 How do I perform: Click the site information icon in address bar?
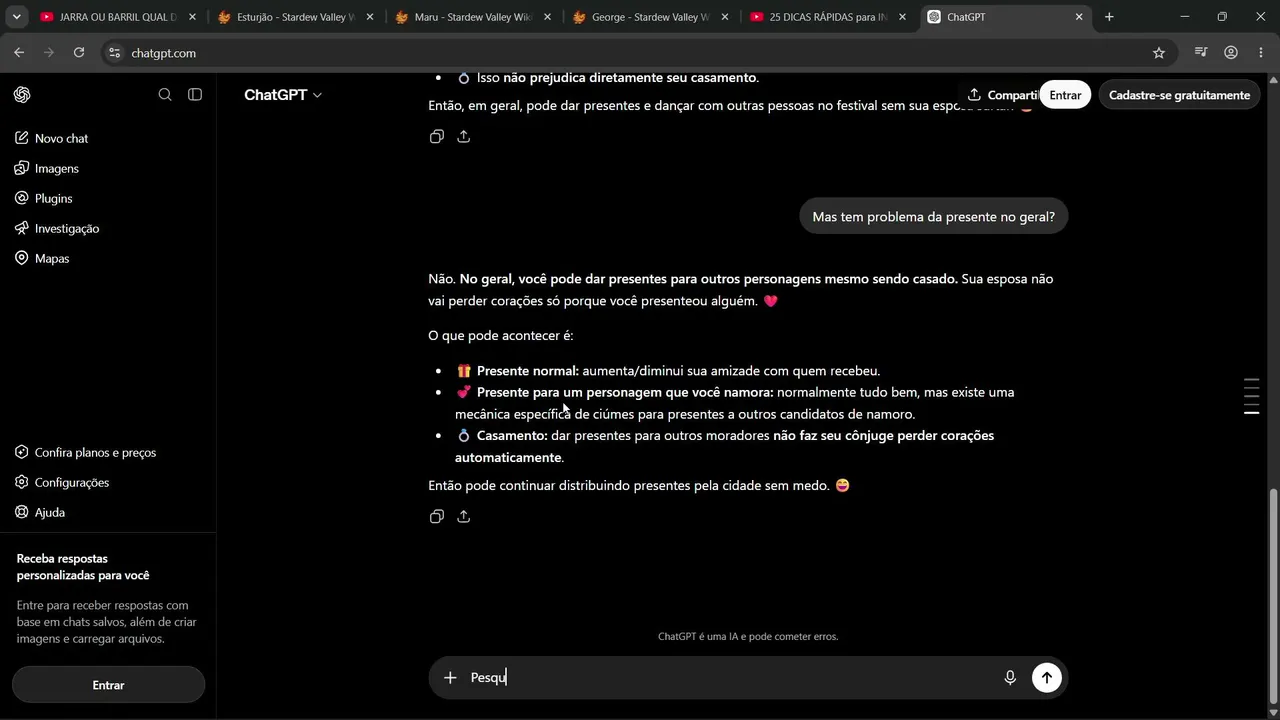(x=114, y=53)
